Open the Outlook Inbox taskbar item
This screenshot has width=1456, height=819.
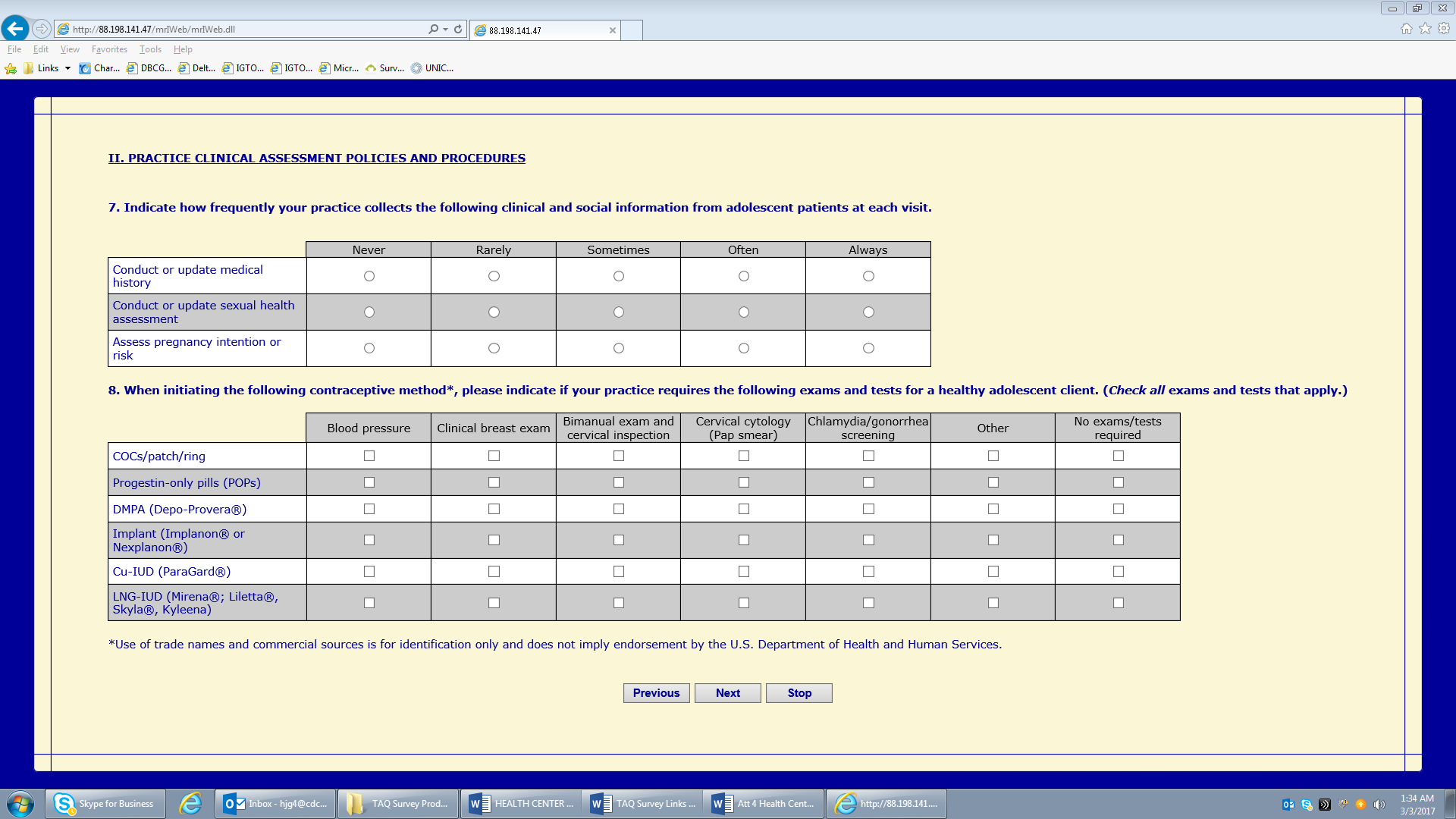pos(276,804)
